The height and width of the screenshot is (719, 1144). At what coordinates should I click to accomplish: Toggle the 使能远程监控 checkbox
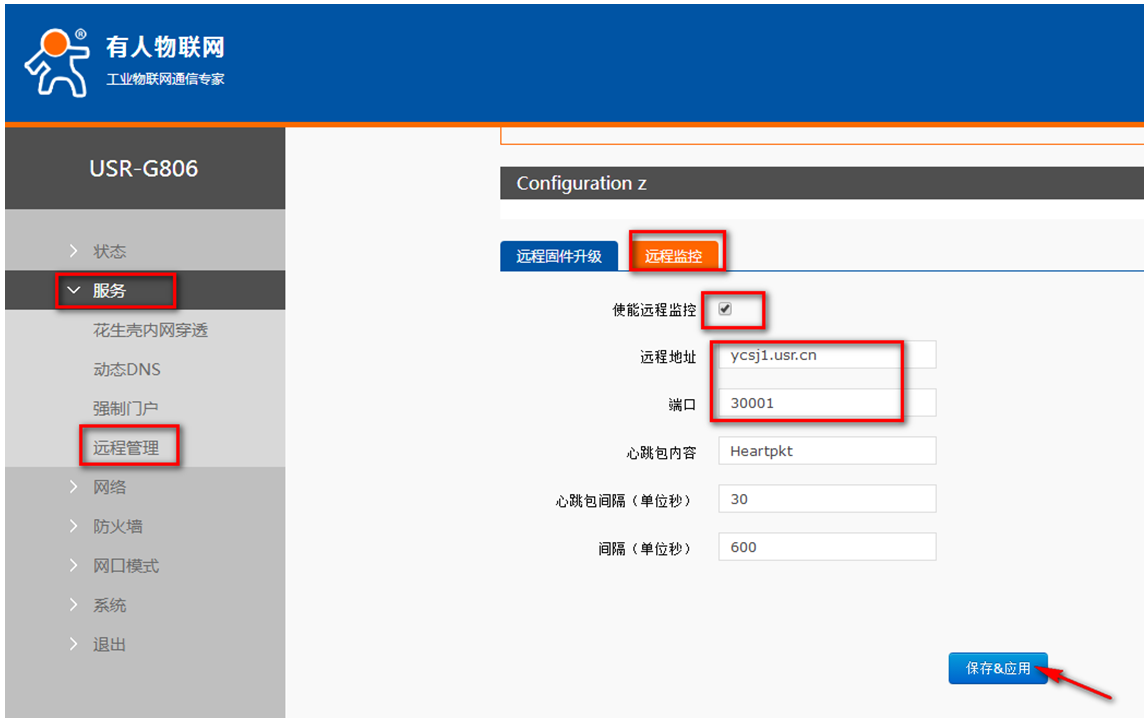(x=725, y=310)
